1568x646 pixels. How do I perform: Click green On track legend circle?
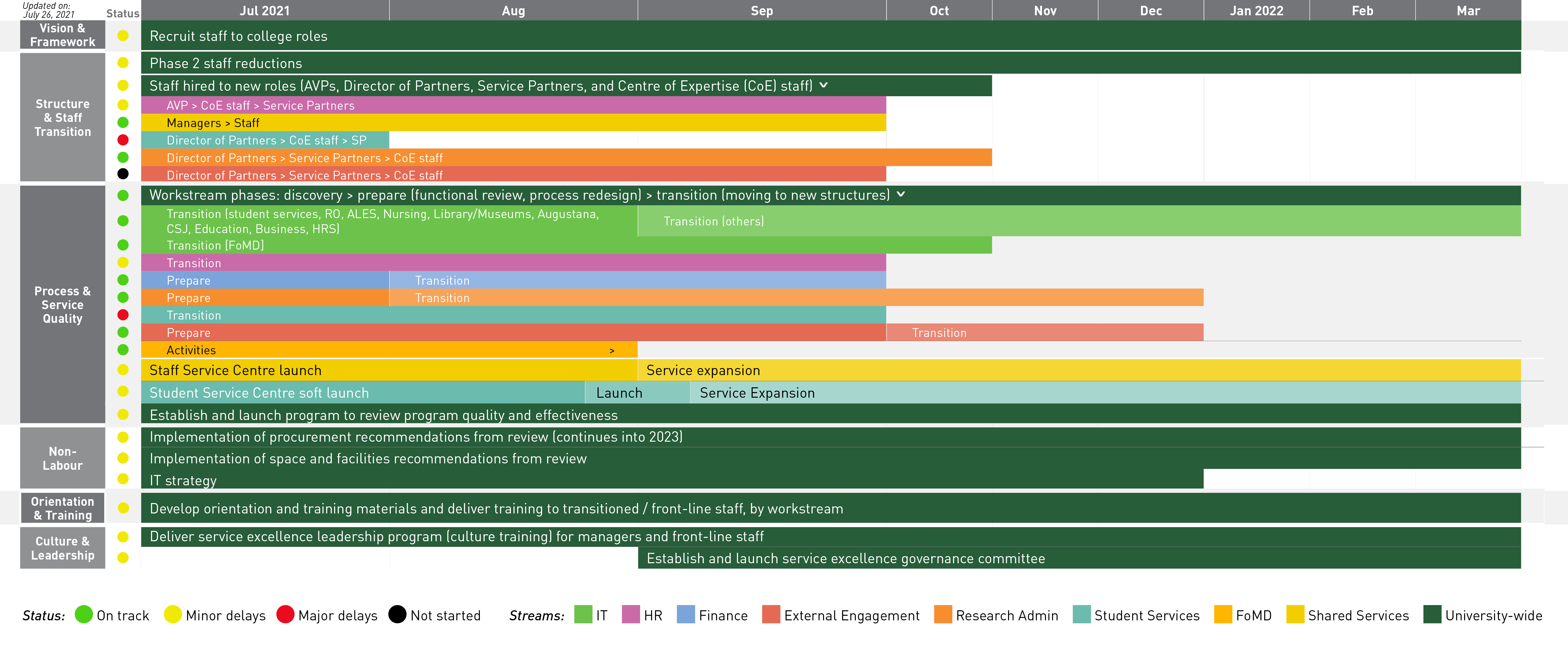83,614
